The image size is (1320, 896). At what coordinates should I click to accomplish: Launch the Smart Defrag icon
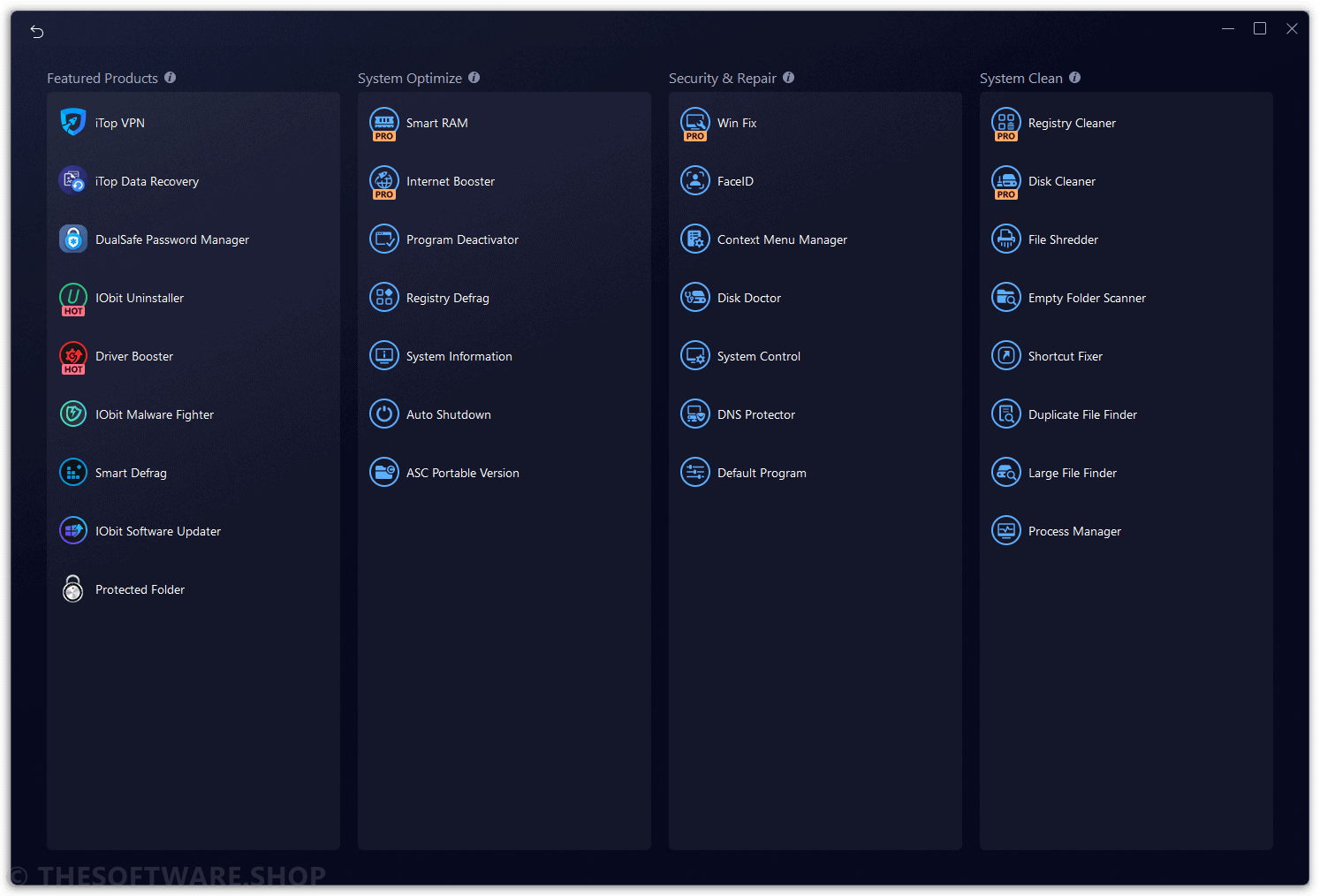click(x=73, y=472)
